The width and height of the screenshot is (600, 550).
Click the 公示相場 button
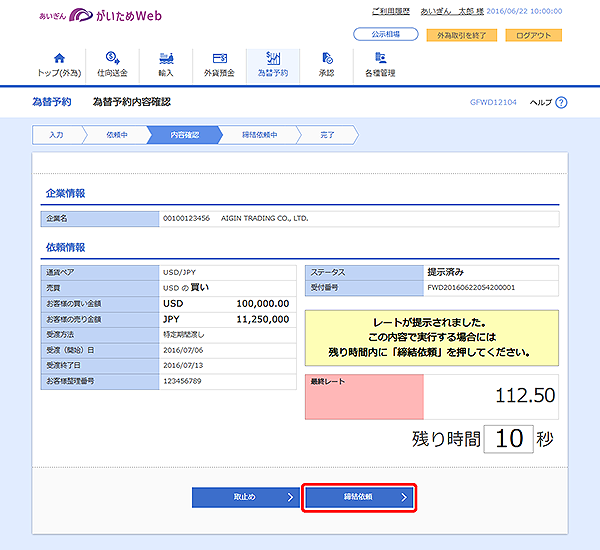pos(386,35)
